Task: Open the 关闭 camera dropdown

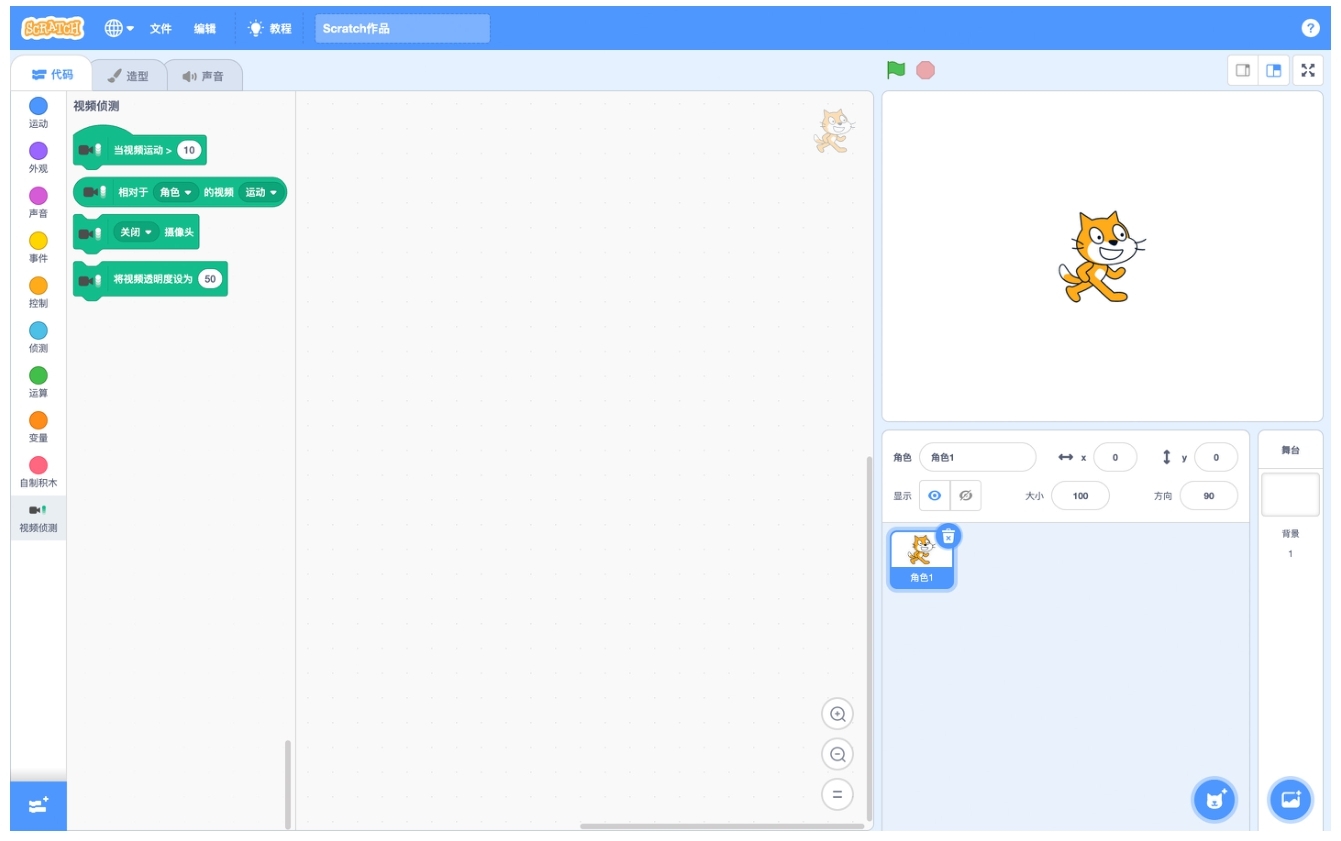Action: [136, 232]
